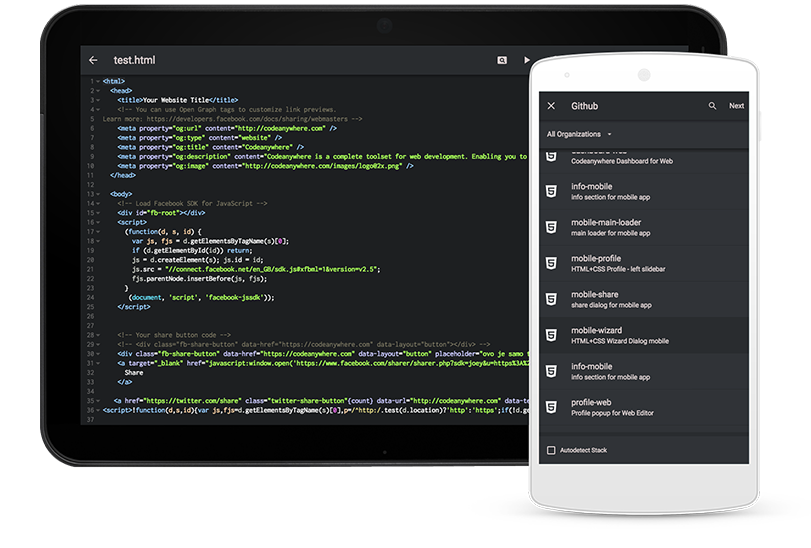The height and width of the screenshot is (548, 811).
Task: Tap 'HTML+CSS Profile - left slidebar' description
Action: pos(618,269)
